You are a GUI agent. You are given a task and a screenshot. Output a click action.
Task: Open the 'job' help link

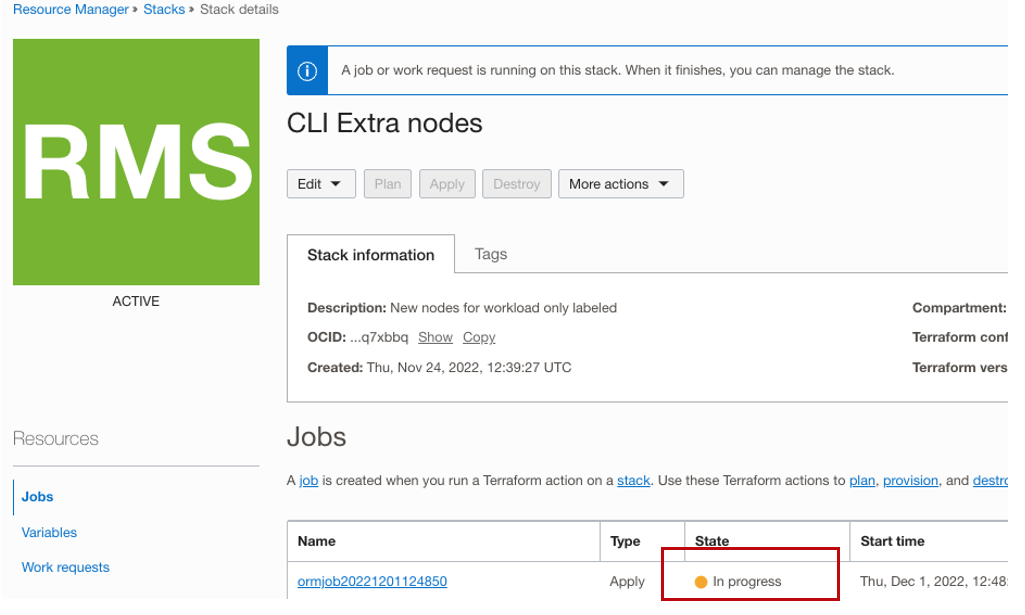[x=309, y=481]
